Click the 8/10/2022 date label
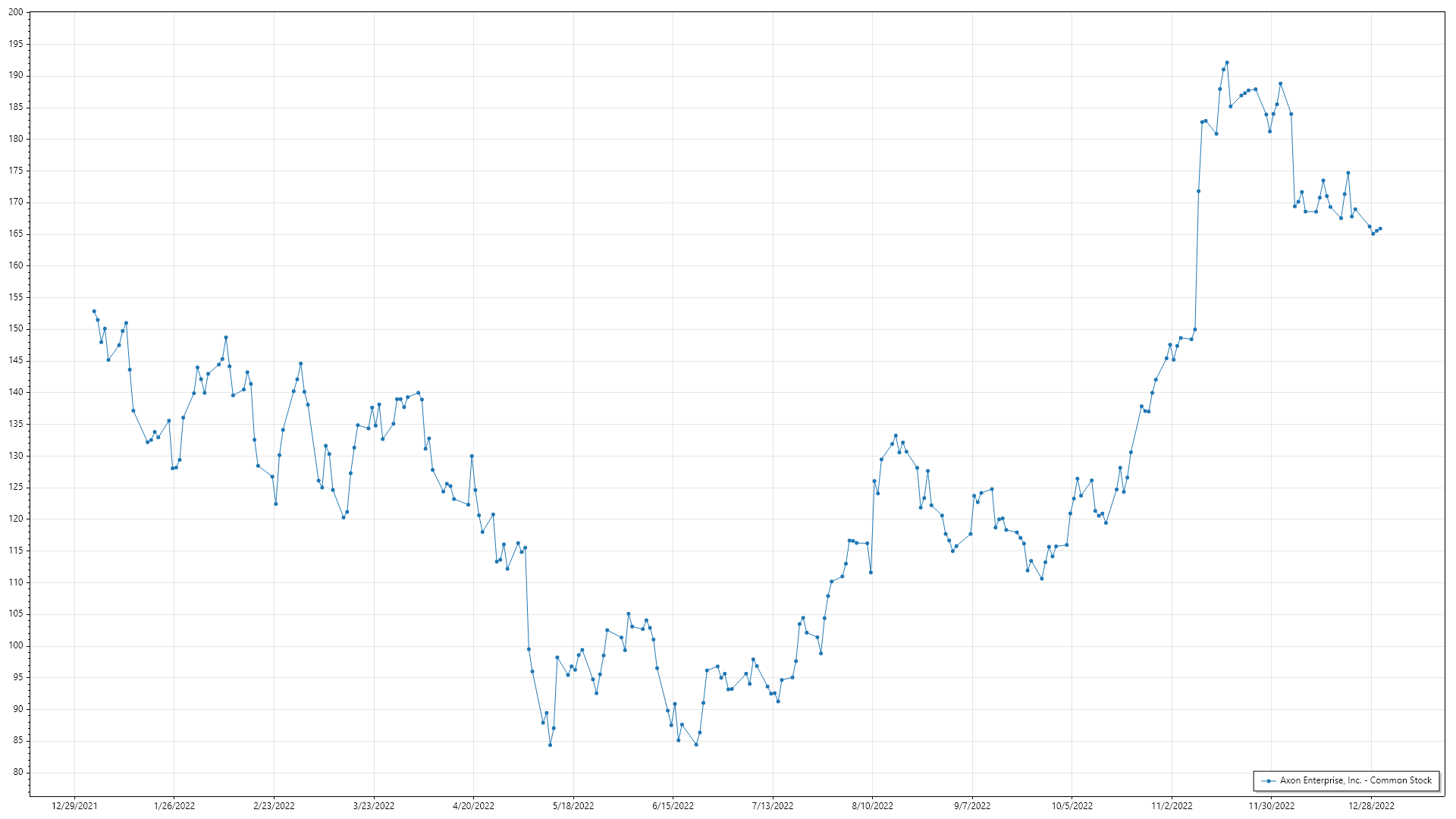Screen dimensions: 1456x819 872,805
